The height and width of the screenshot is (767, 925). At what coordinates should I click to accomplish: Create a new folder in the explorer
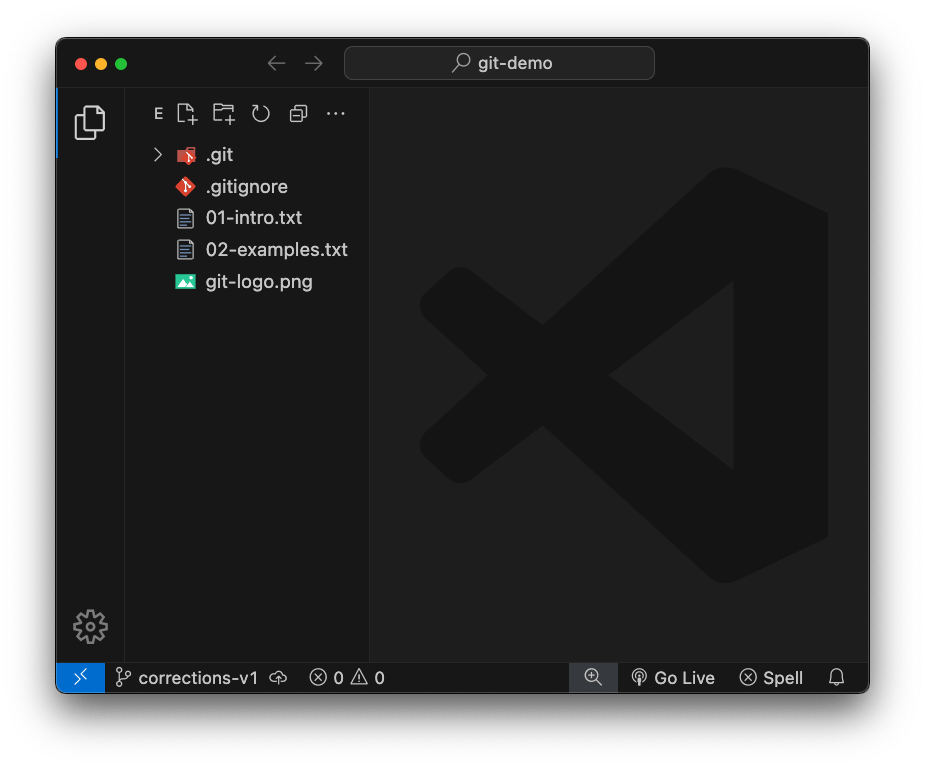tap(224, 113)
